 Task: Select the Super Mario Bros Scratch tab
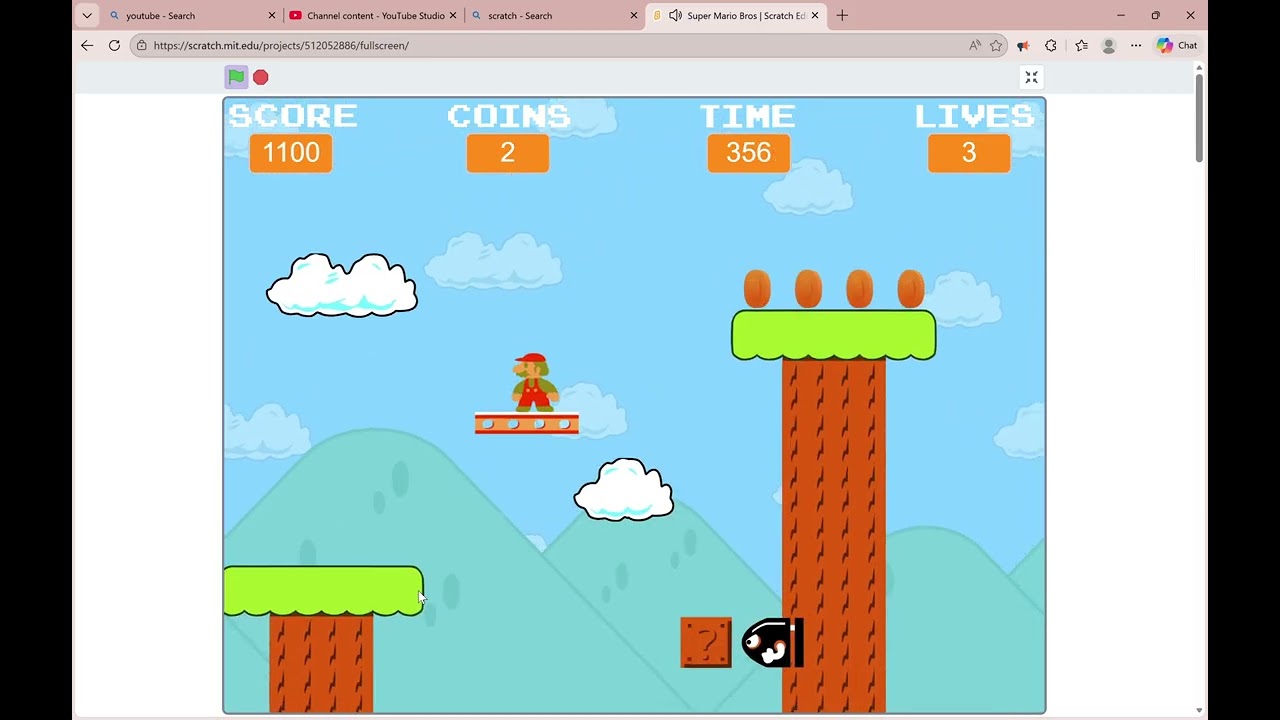[x=736, y=15]
